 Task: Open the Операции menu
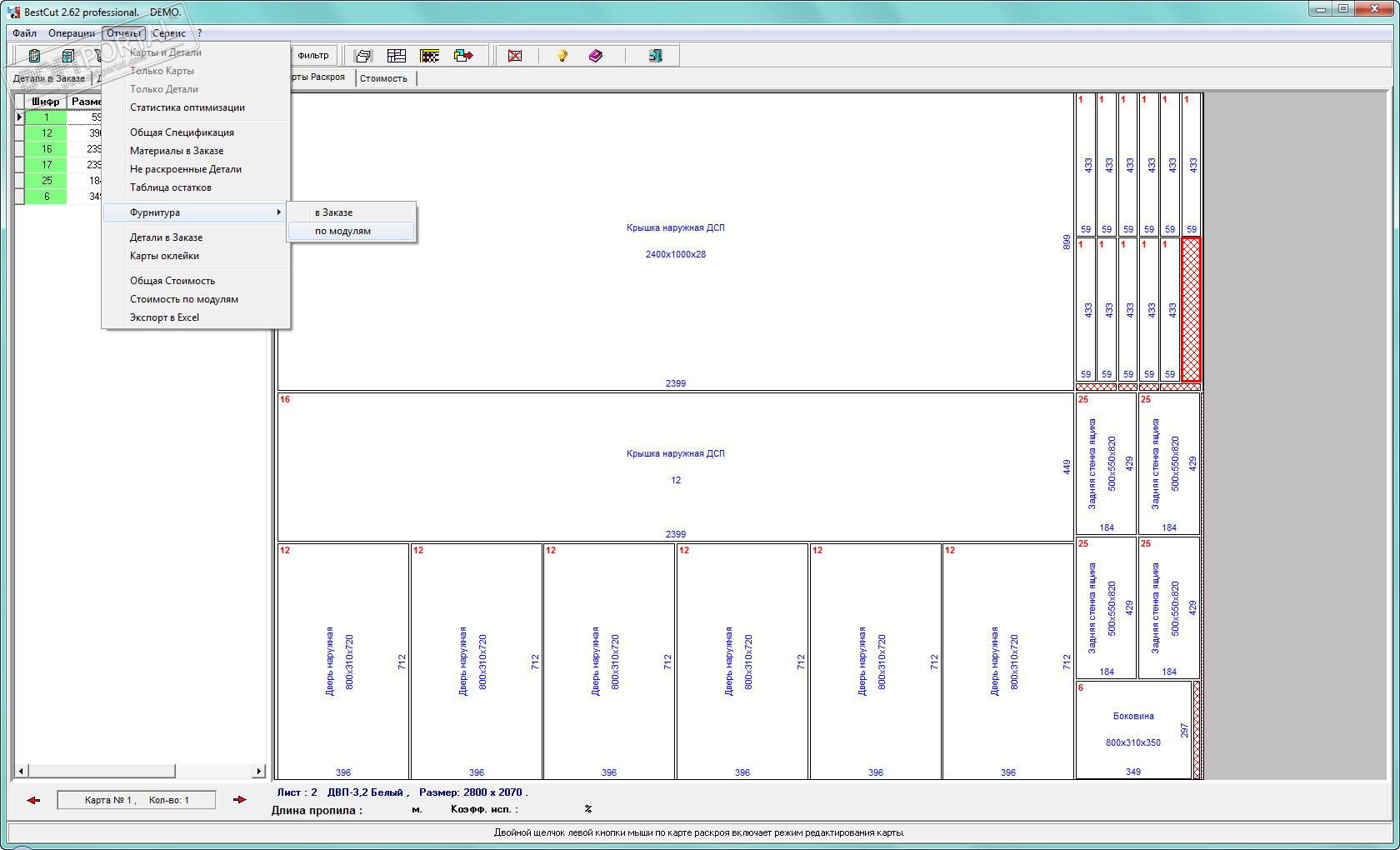pos(72,33)
